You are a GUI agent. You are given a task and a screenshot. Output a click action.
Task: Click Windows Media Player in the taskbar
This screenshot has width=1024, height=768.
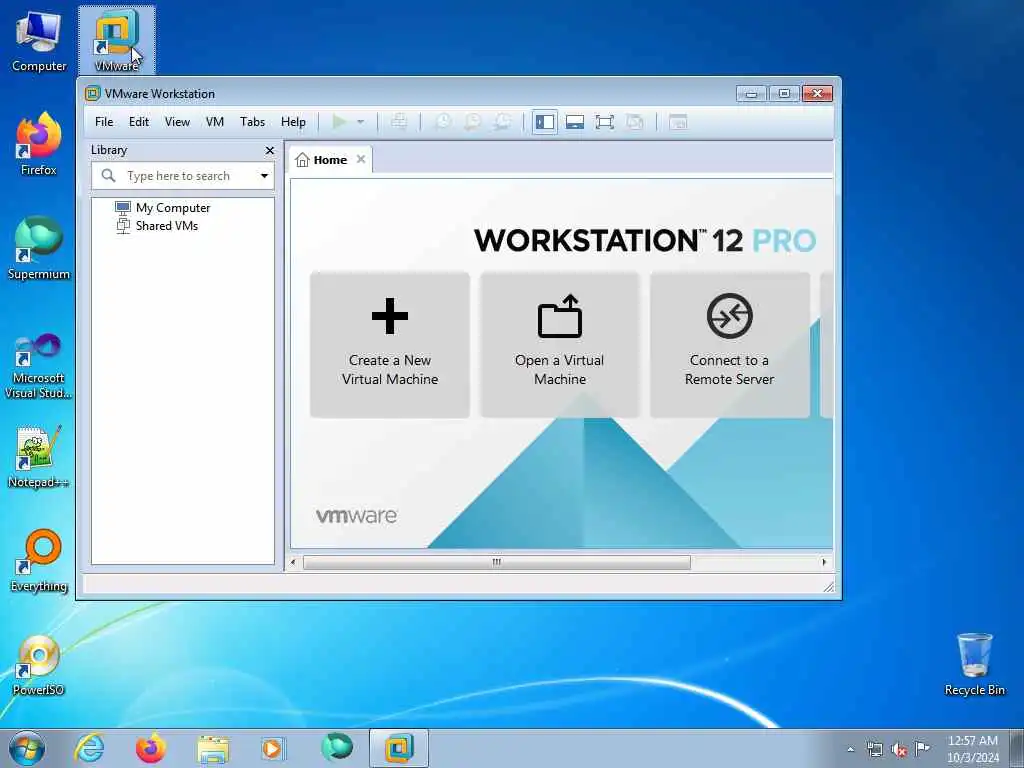(x=273, y=748)
